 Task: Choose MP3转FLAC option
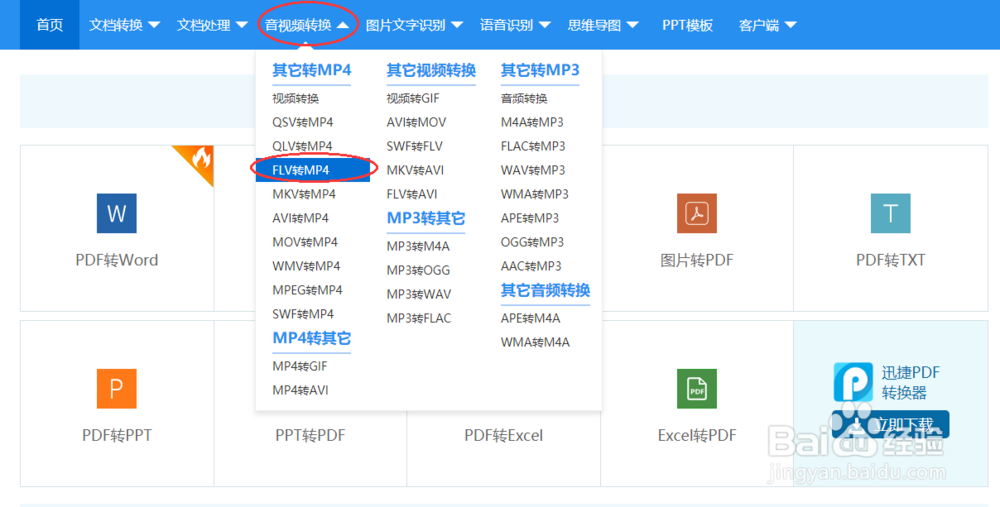tap(418, 318)
